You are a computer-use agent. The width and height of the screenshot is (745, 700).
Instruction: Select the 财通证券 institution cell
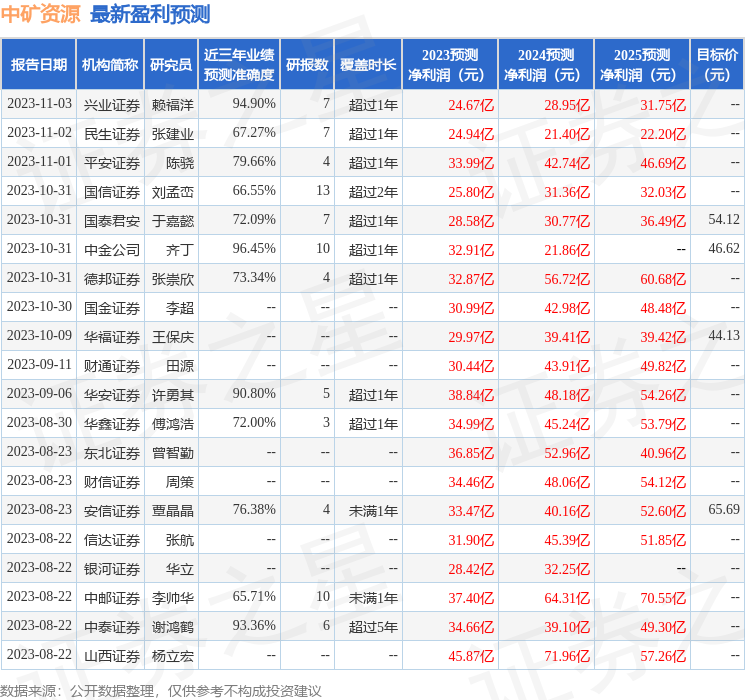point(112,365)
